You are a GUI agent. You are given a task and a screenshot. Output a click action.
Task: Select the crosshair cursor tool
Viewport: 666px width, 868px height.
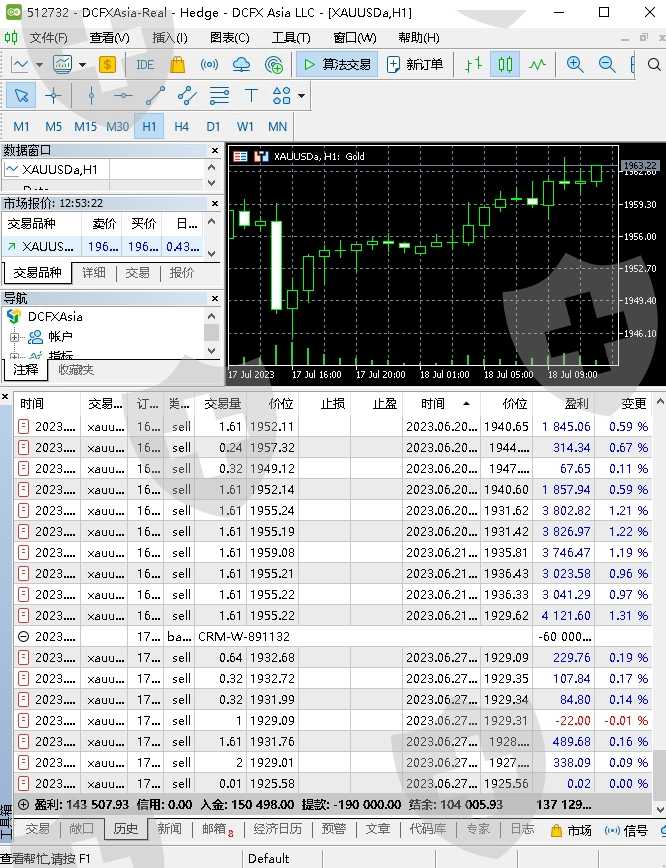click(54, 96)
